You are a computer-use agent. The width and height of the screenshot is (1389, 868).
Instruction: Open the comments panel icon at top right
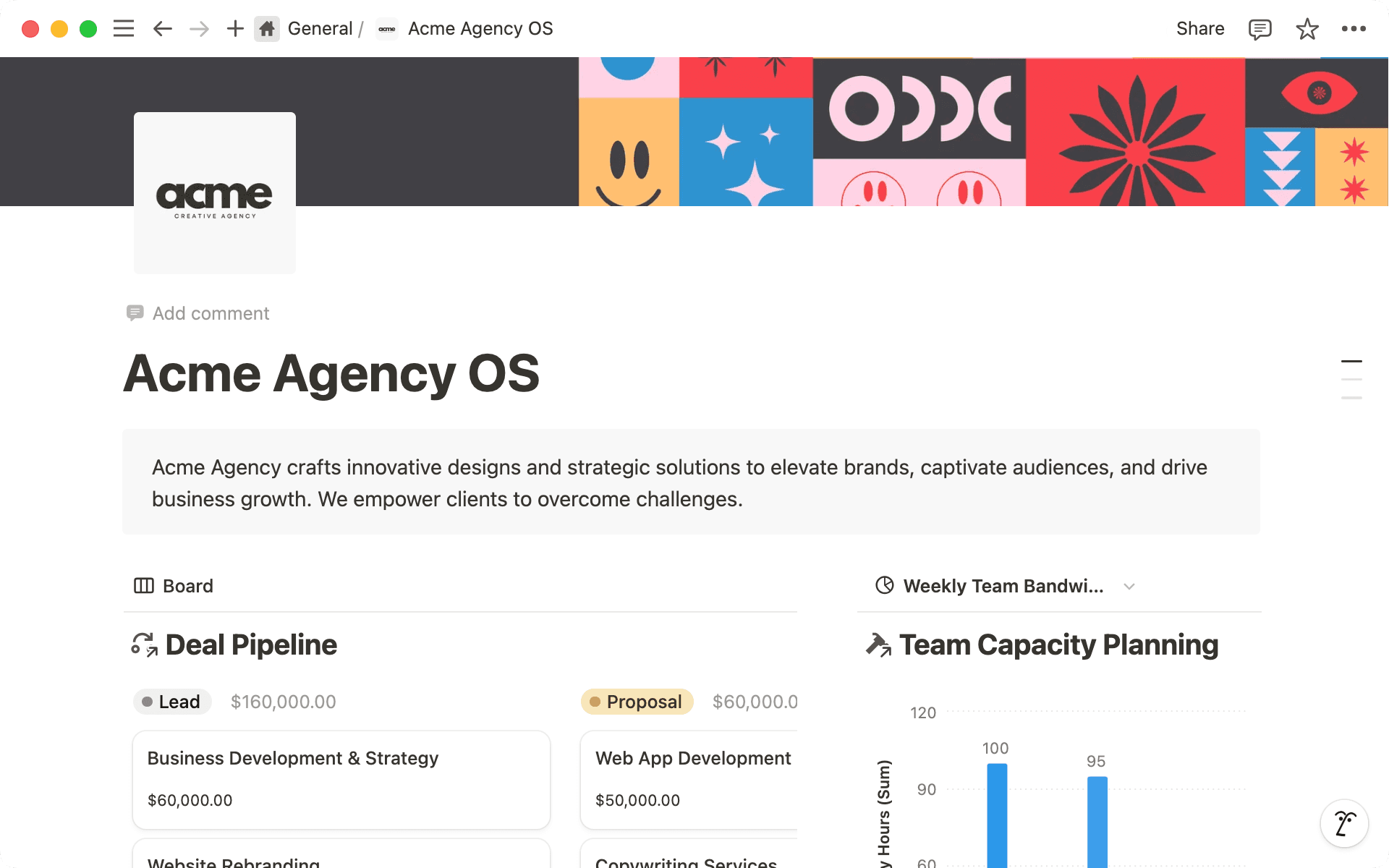tap(1259, 28)
